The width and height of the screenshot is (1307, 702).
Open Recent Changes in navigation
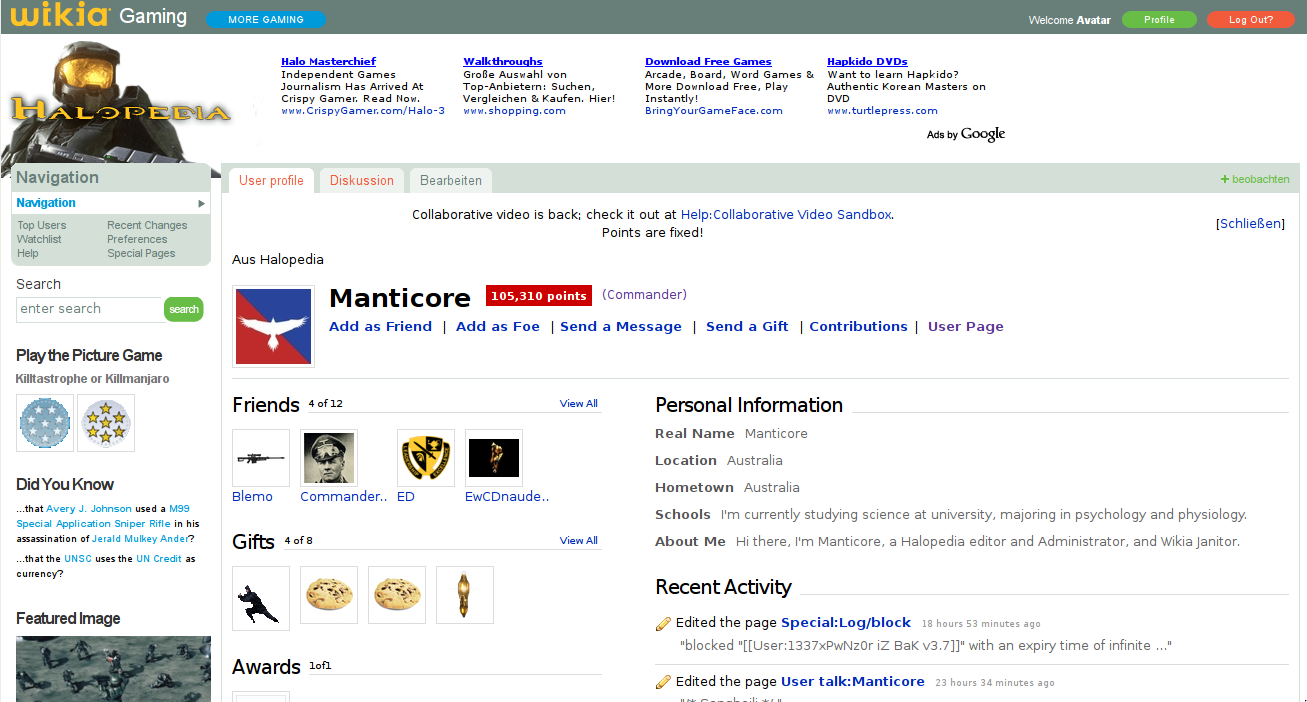[x=147, y=226]
